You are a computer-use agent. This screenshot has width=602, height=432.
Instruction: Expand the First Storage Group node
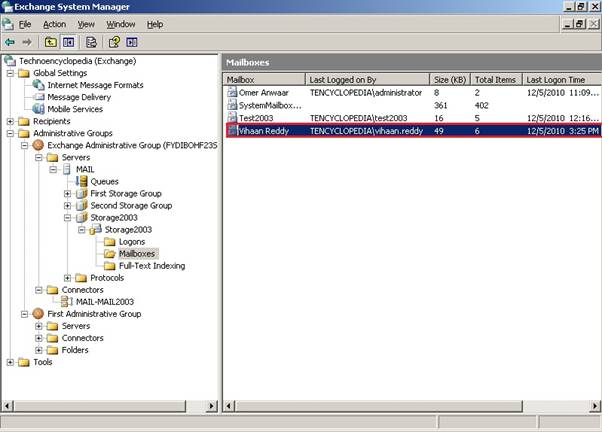[67, 193]
